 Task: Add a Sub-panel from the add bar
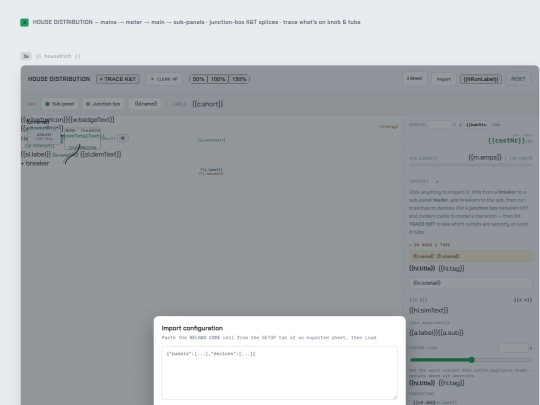tap(60, 104)
